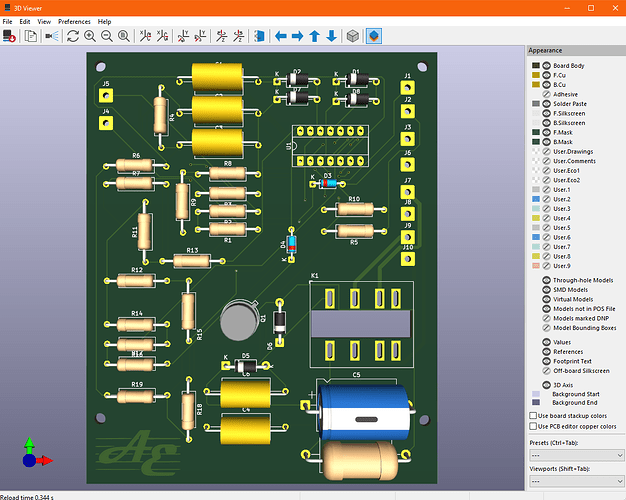Change the Background End color swatch
This screenshot has width=626, height=500.
click(x=536, y=403)
